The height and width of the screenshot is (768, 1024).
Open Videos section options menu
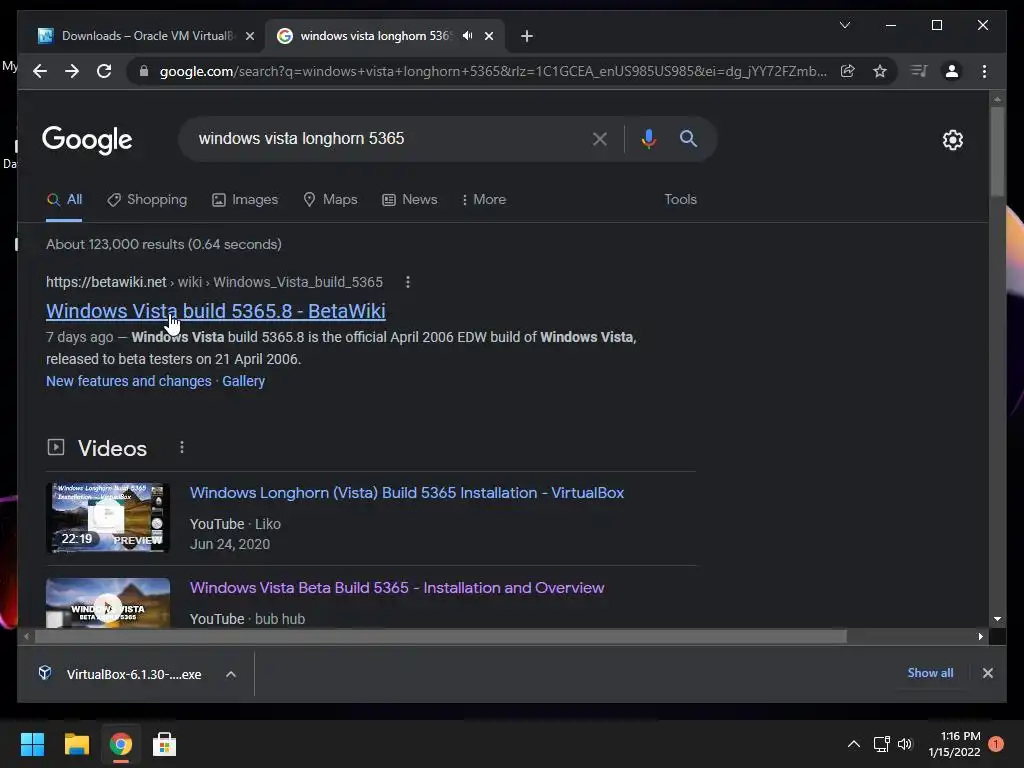click(x=182, y=447)
